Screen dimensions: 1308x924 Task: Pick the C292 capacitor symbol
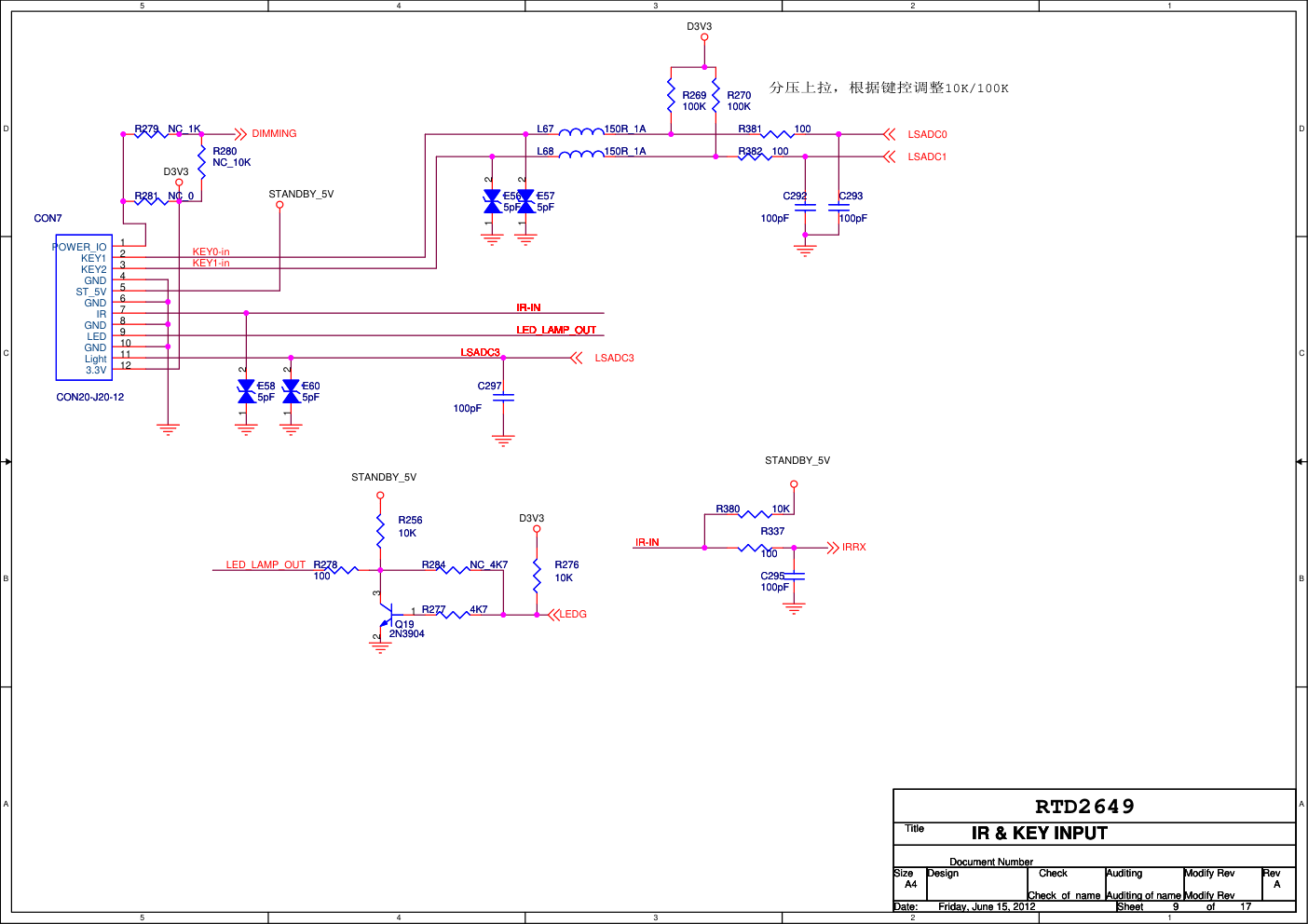pyautogui.click(x=805, y=208)
